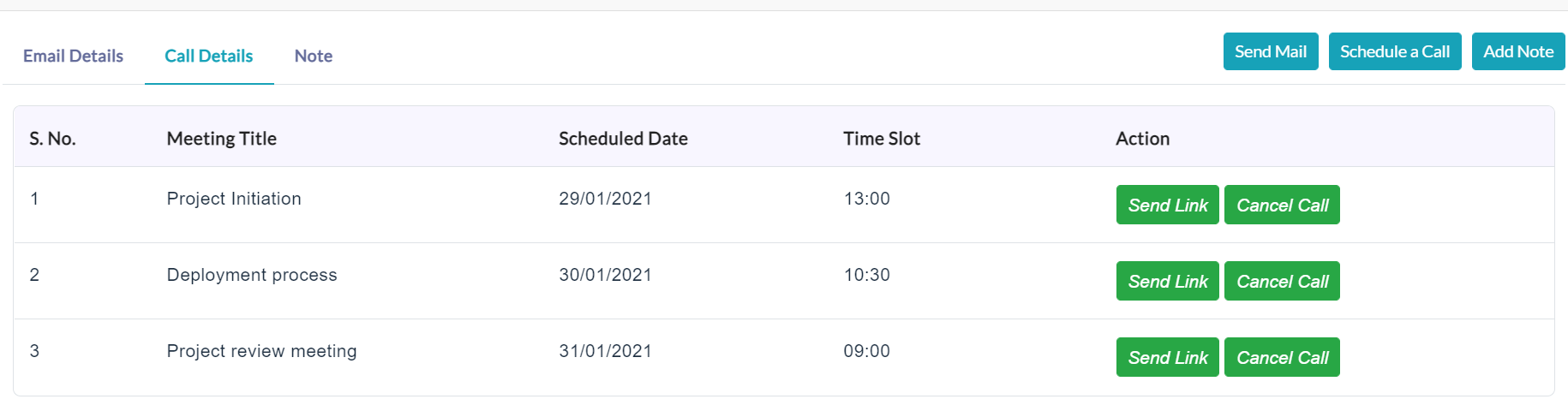Click the 31/01/2021 scheduled date cell
The width and height of the screenshot is (1568, 417).
(605, 351)
